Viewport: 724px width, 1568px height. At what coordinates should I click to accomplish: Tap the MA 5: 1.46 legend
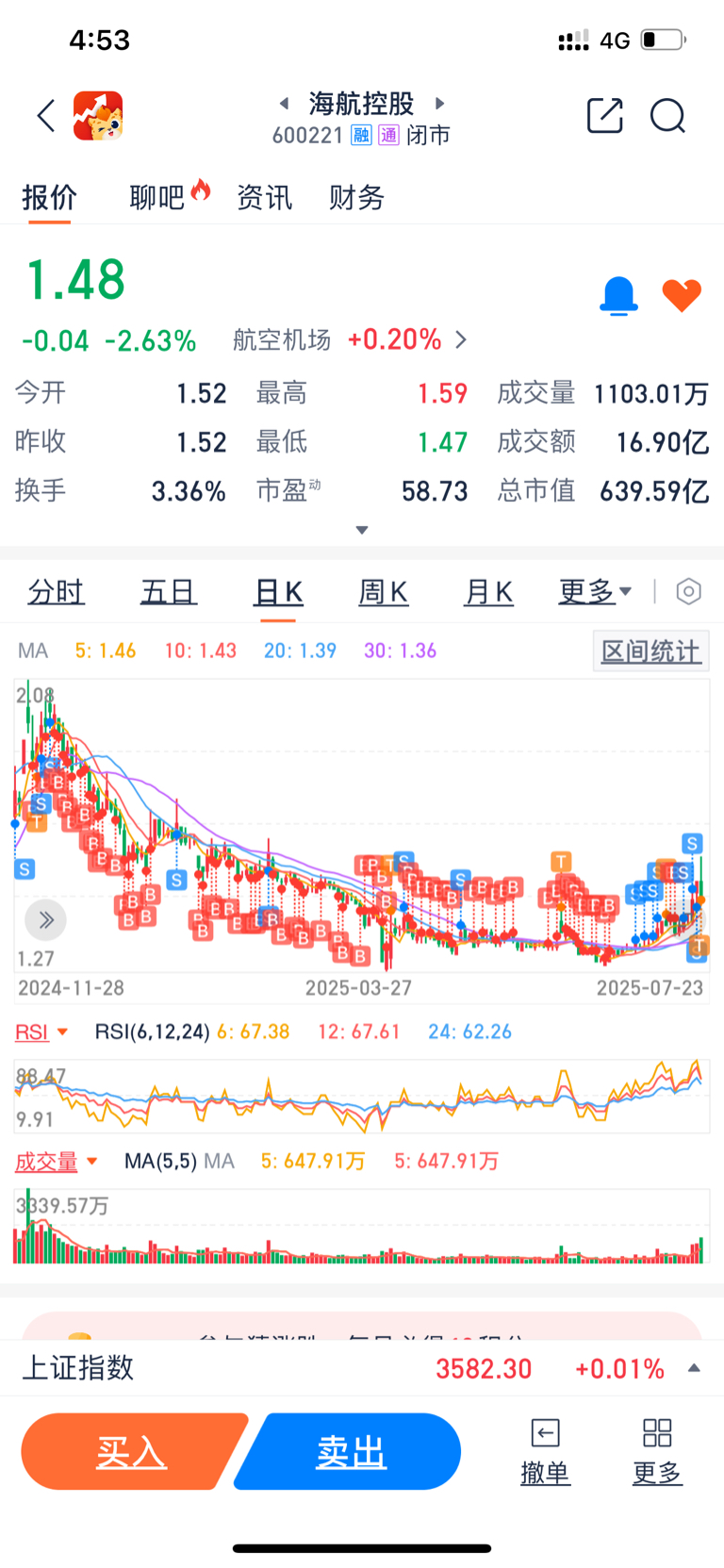106,651
